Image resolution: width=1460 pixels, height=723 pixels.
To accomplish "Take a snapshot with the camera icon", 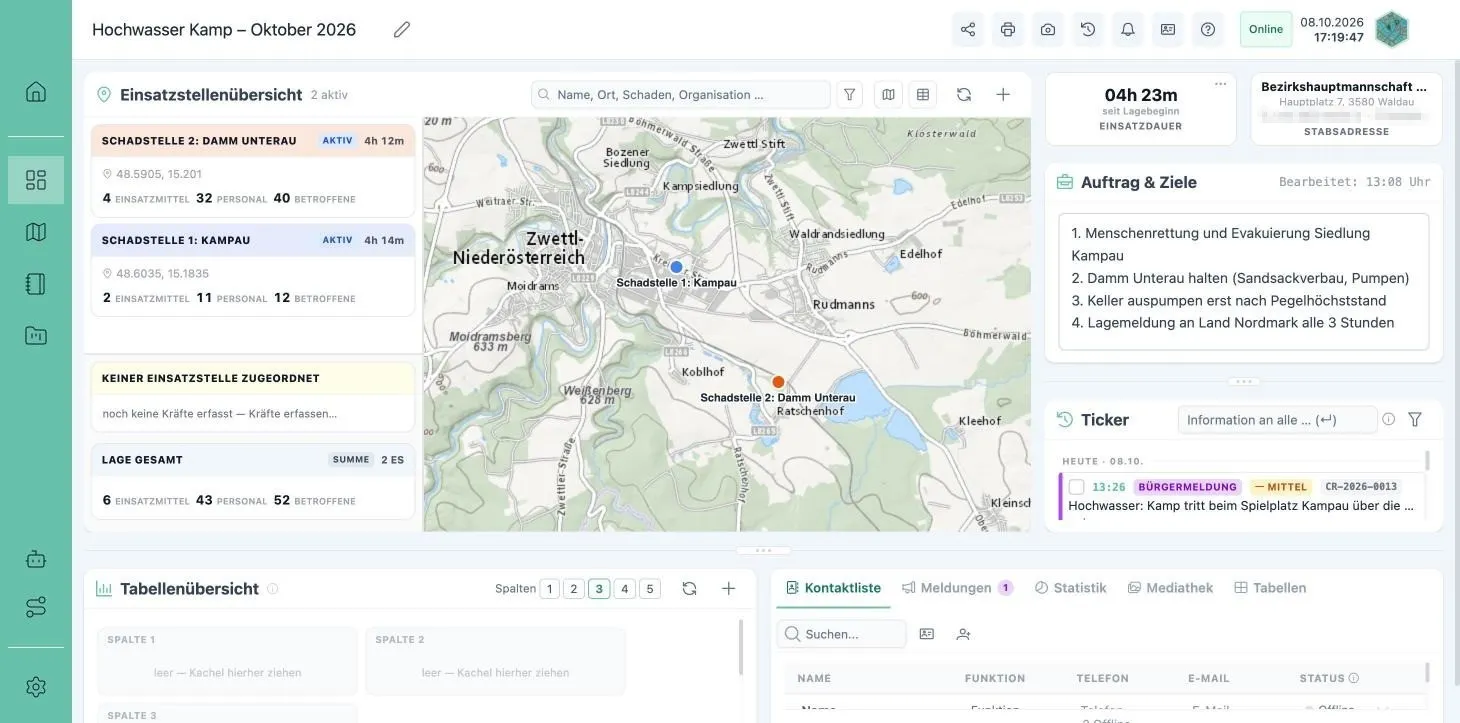I will click(x=1048, y=30).
